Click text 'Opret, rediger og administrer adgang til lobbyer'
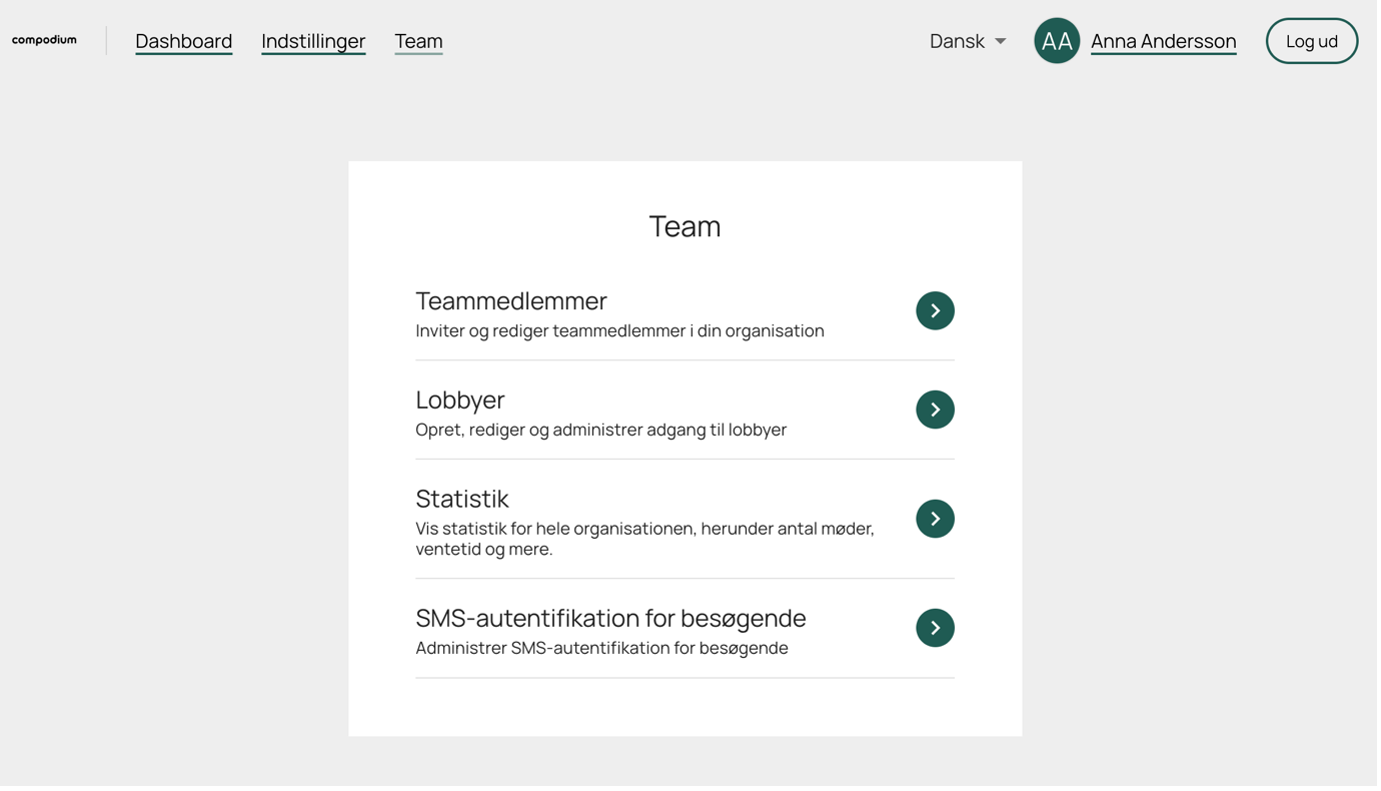The height and width of the screenshot is (791, 1381). 602,430
